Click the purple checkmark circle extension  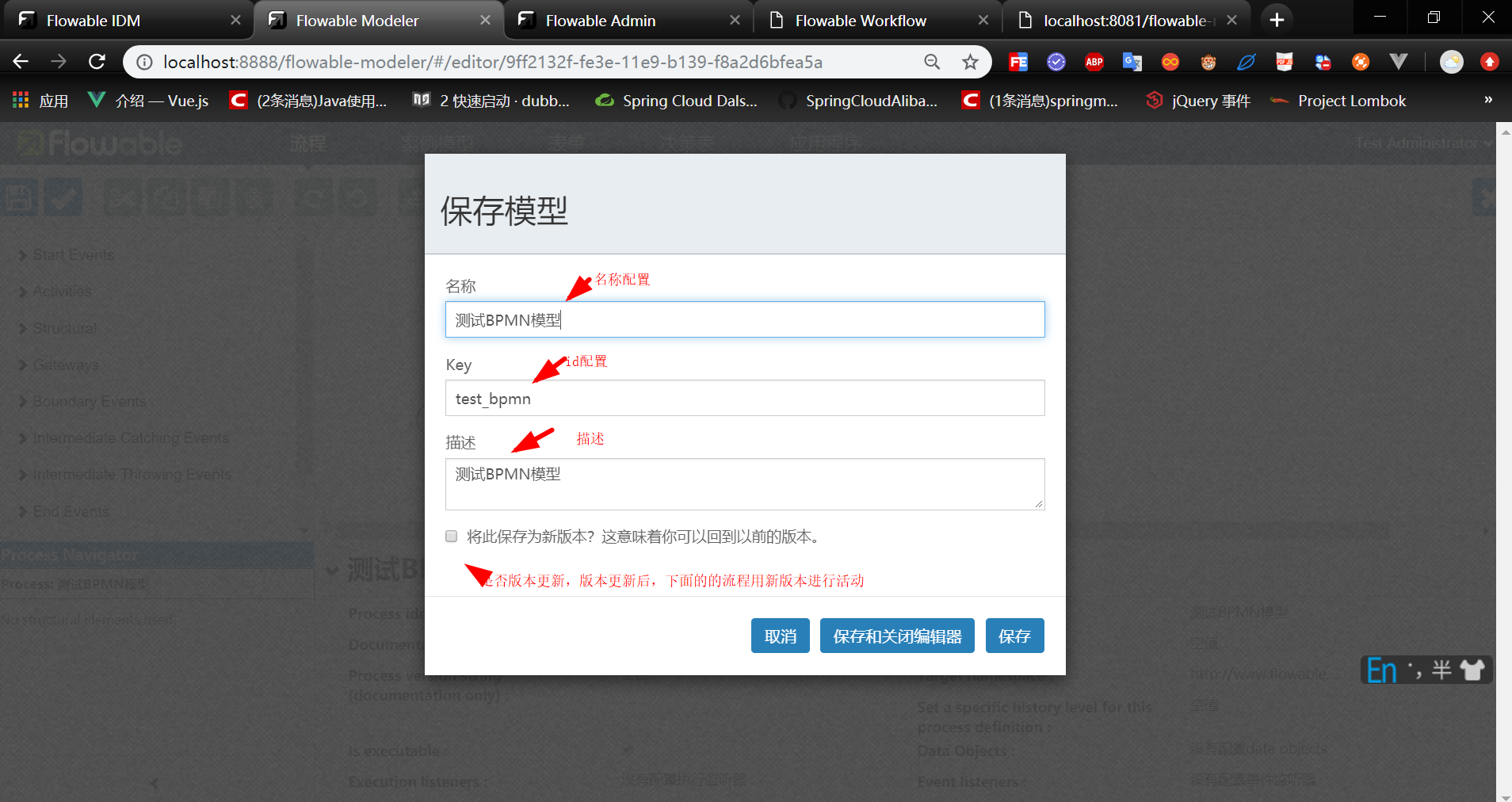tap(1056, 62)
